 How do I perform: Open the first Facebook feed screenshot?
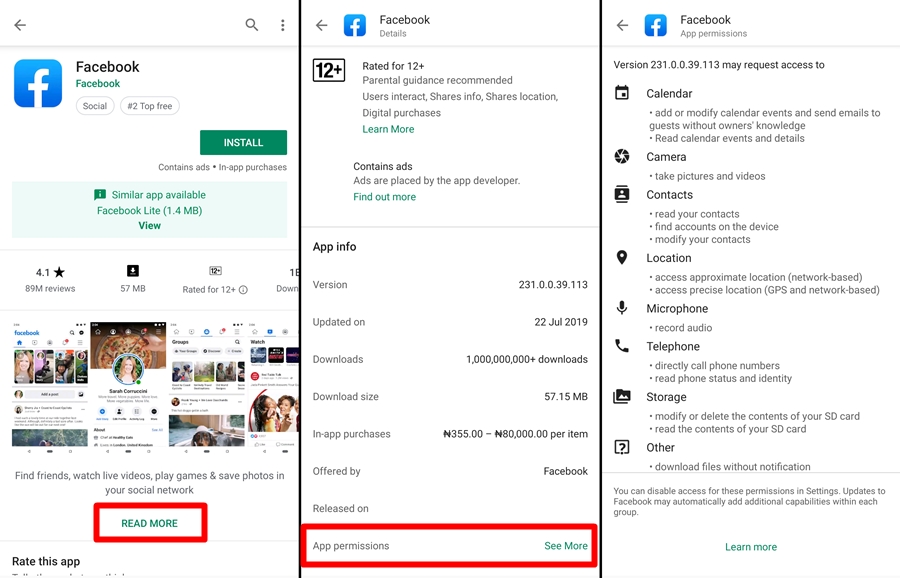(49, 388)
